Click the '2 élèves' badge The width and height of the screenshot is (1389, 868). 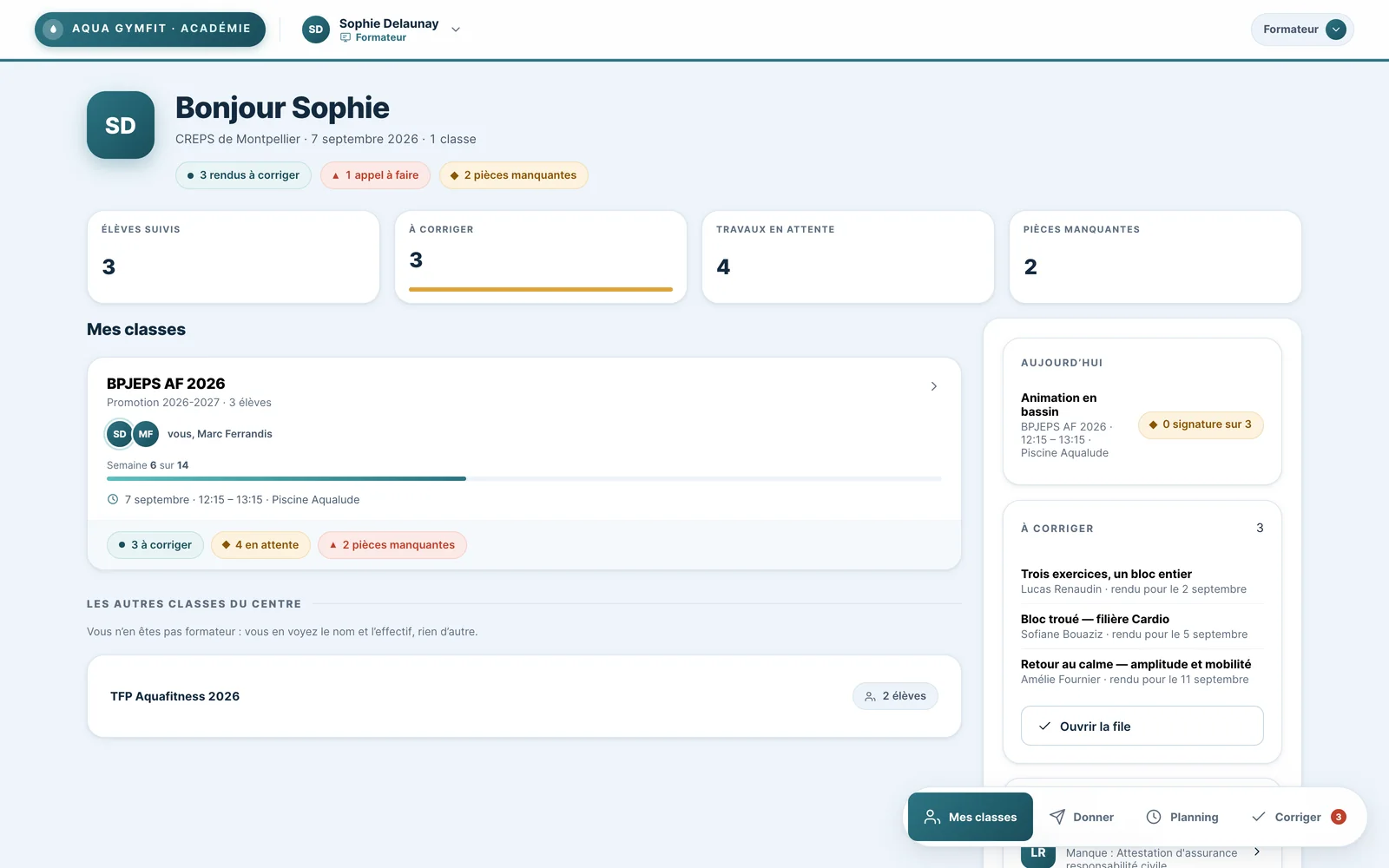(895, 696)
